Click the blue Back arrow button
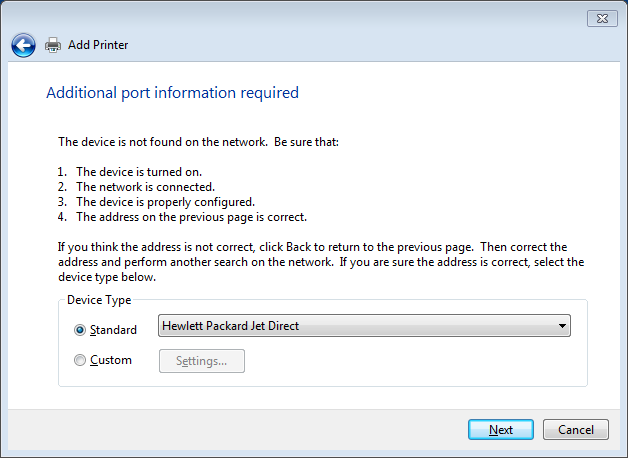The width and height of the screenshot is (628, 458). (x=23, y=45)
